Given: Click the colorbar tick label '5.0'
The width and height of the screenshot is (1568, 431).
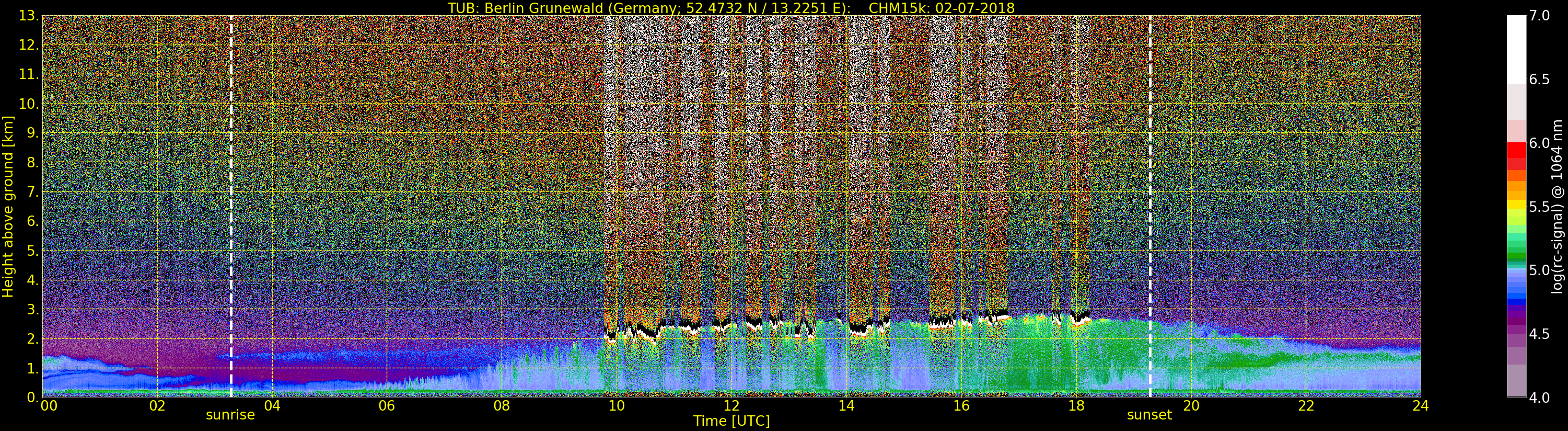Looking at the screenshot, I should 1539,270.
